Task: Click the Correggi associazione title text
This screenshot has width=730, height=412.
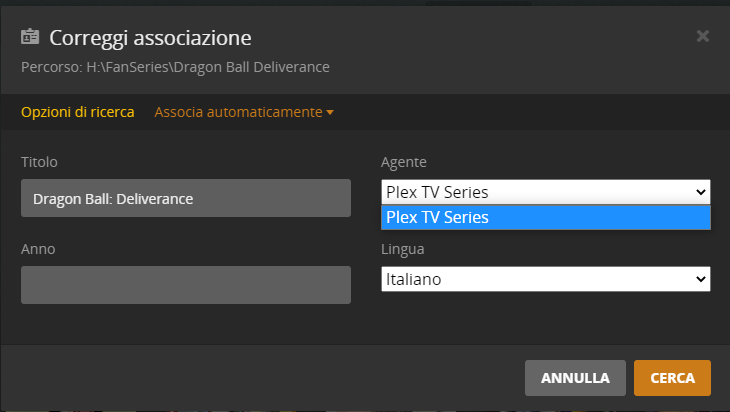Action: click(150, 38)
